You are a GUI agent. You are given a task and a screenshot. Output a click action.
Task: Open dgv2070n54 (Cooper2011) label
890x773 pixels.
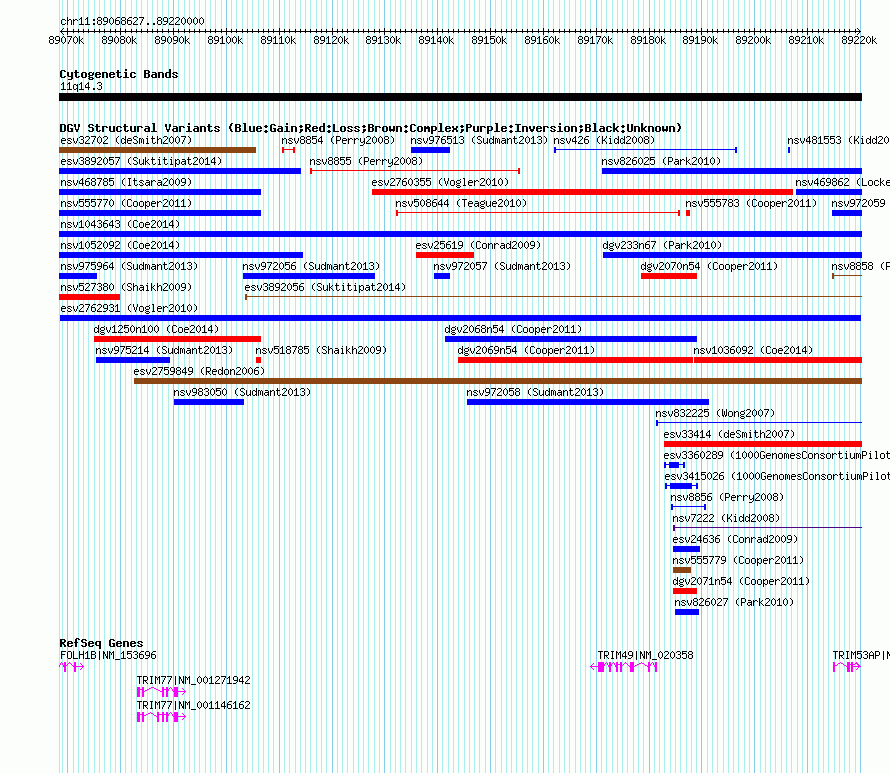[709, 266]
